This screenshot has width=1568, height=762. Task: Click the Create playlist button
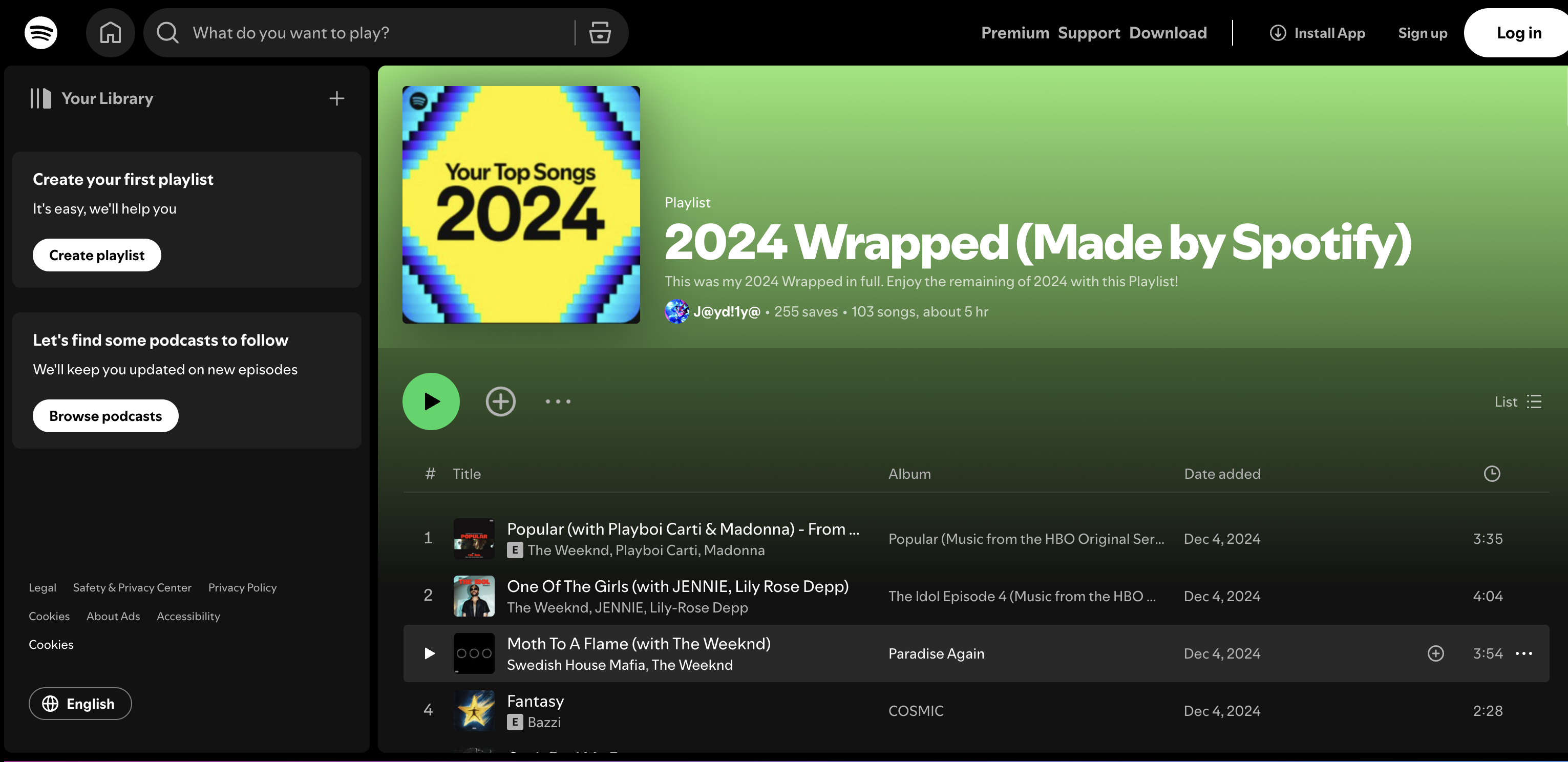coord(96,255)
